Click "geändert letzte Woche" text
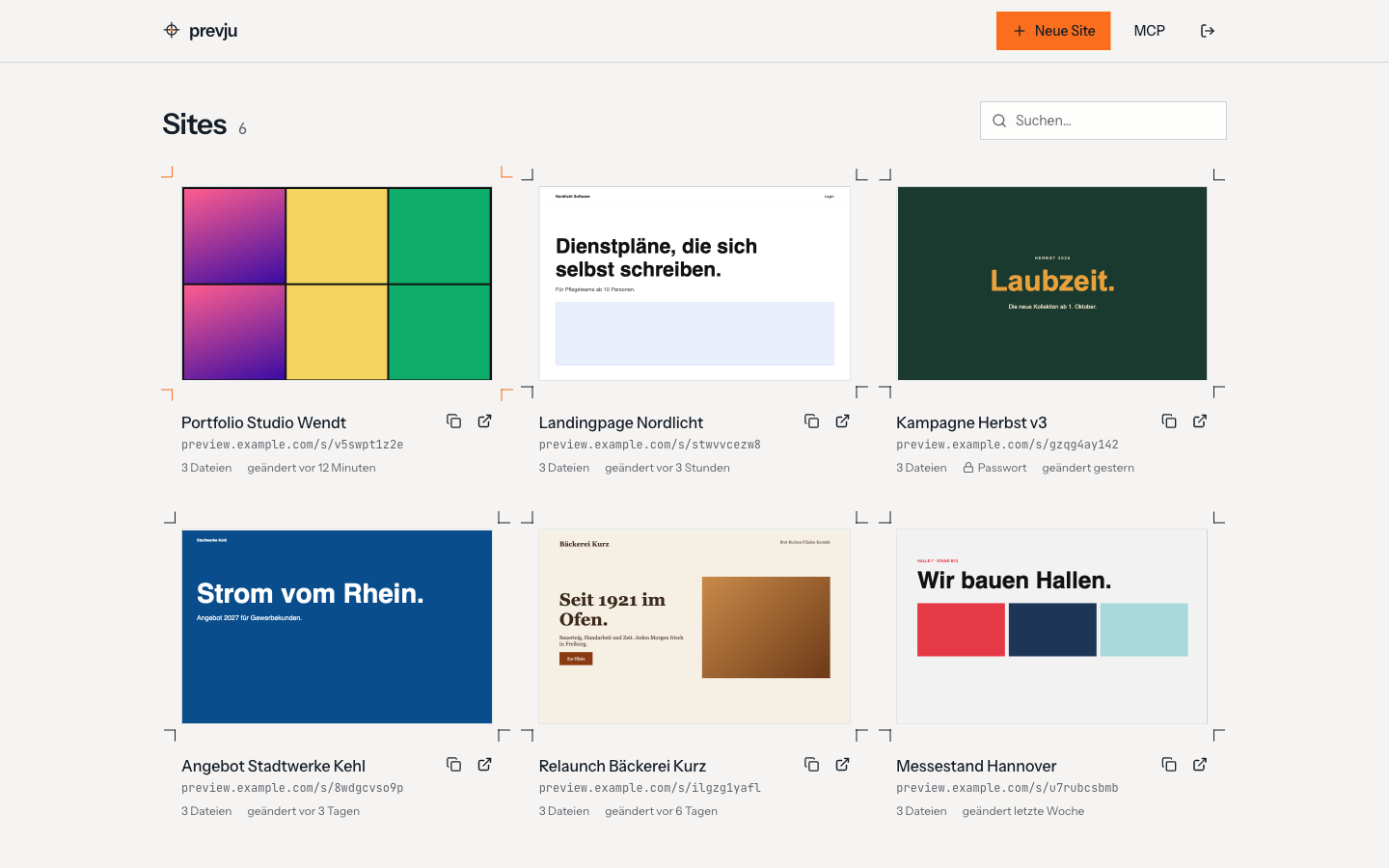The image size is (1389, 868). pos(1023,811)
